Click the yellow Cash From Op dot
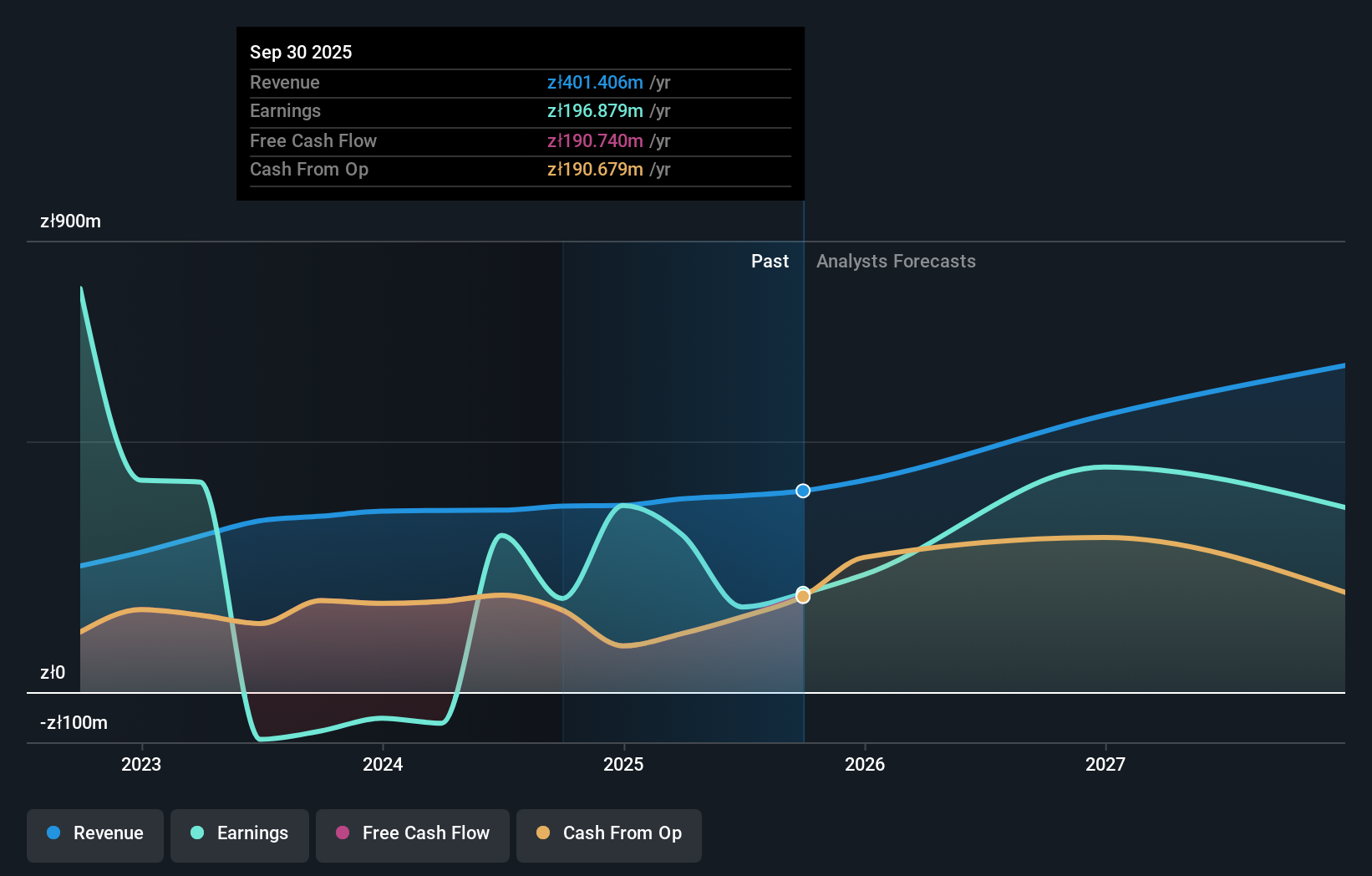 pyautogui.click(x=543, y=833)
